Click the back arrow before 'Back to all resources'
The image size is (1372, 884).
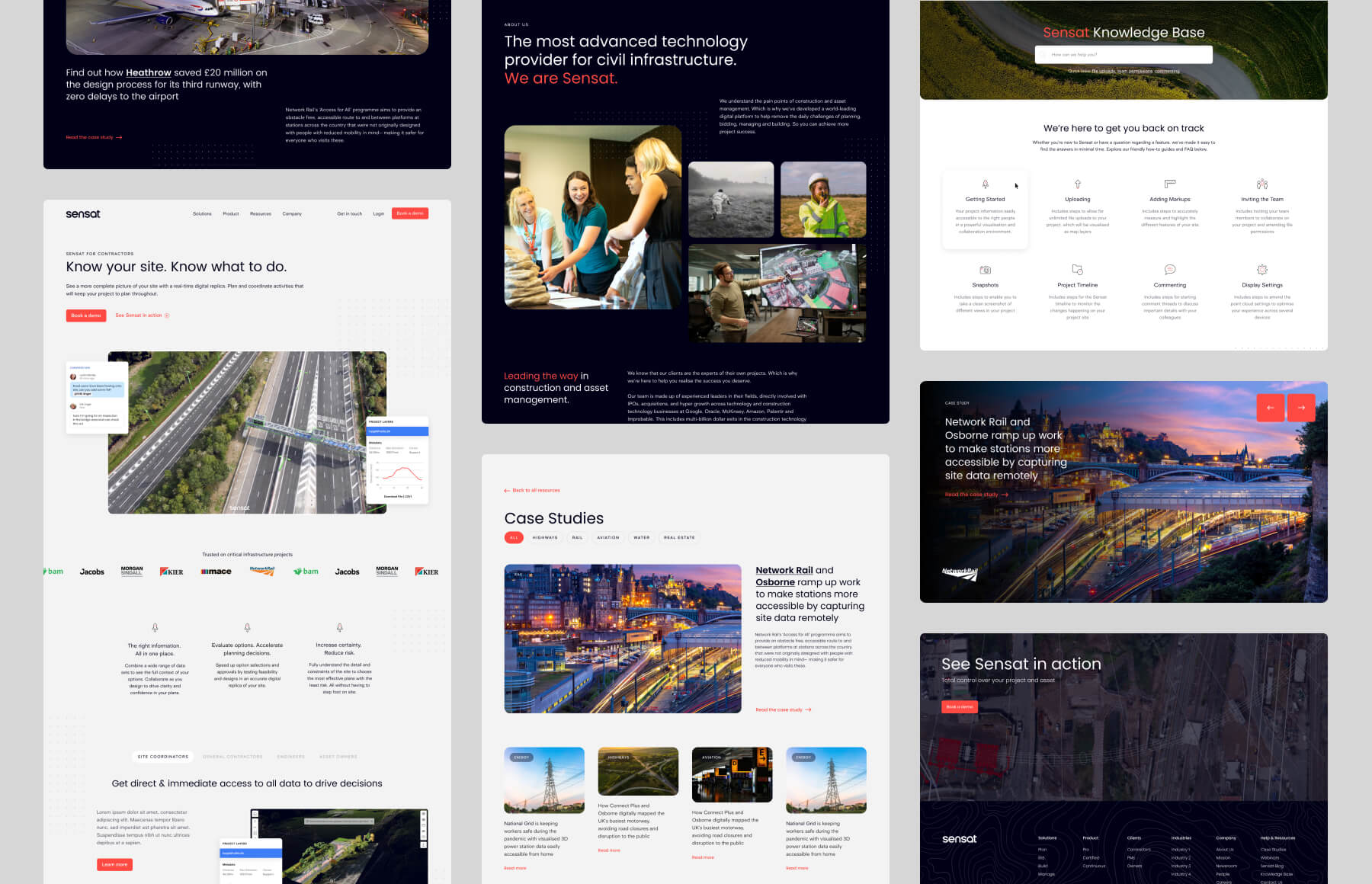tap(507, 491)
